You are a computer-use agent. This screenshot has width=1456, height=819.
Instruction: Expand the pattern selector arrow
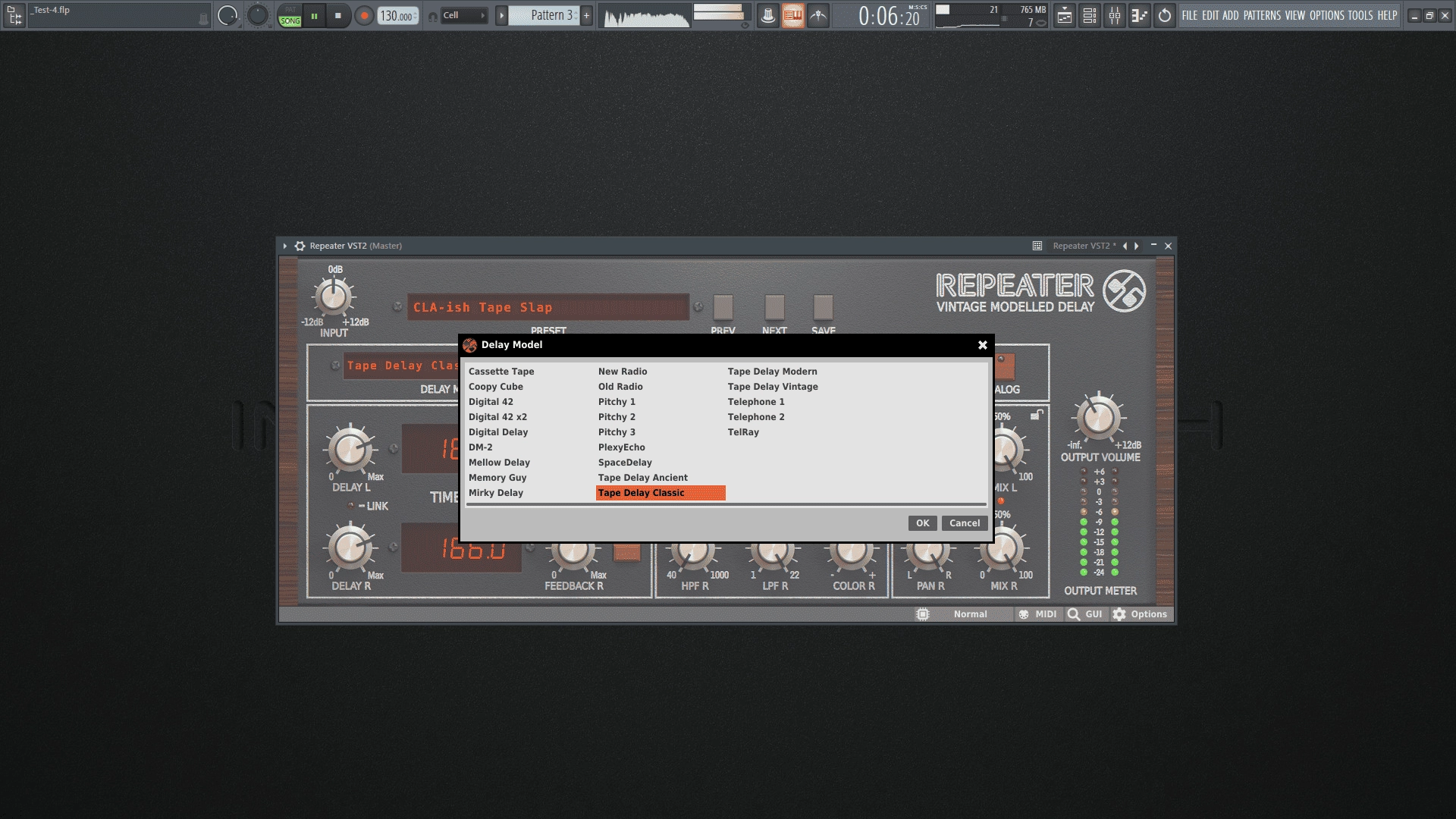point(501,15)
